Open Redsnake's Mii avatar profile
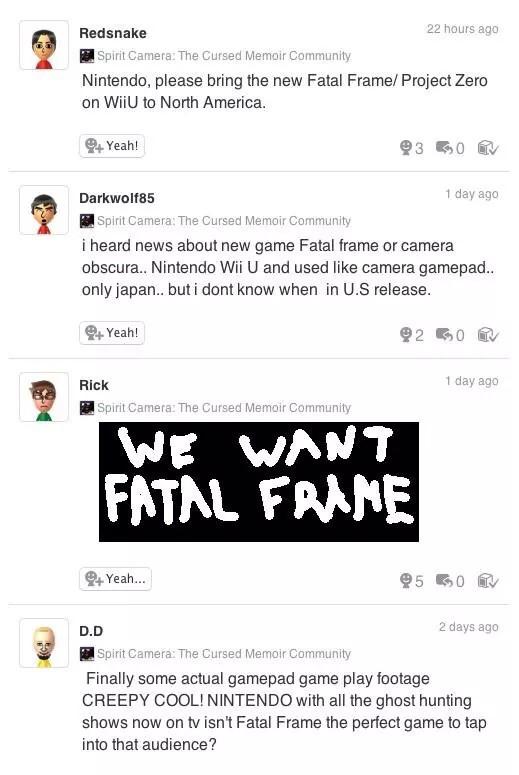This screenshot has width=519, height=775. (x=44, y=45)
